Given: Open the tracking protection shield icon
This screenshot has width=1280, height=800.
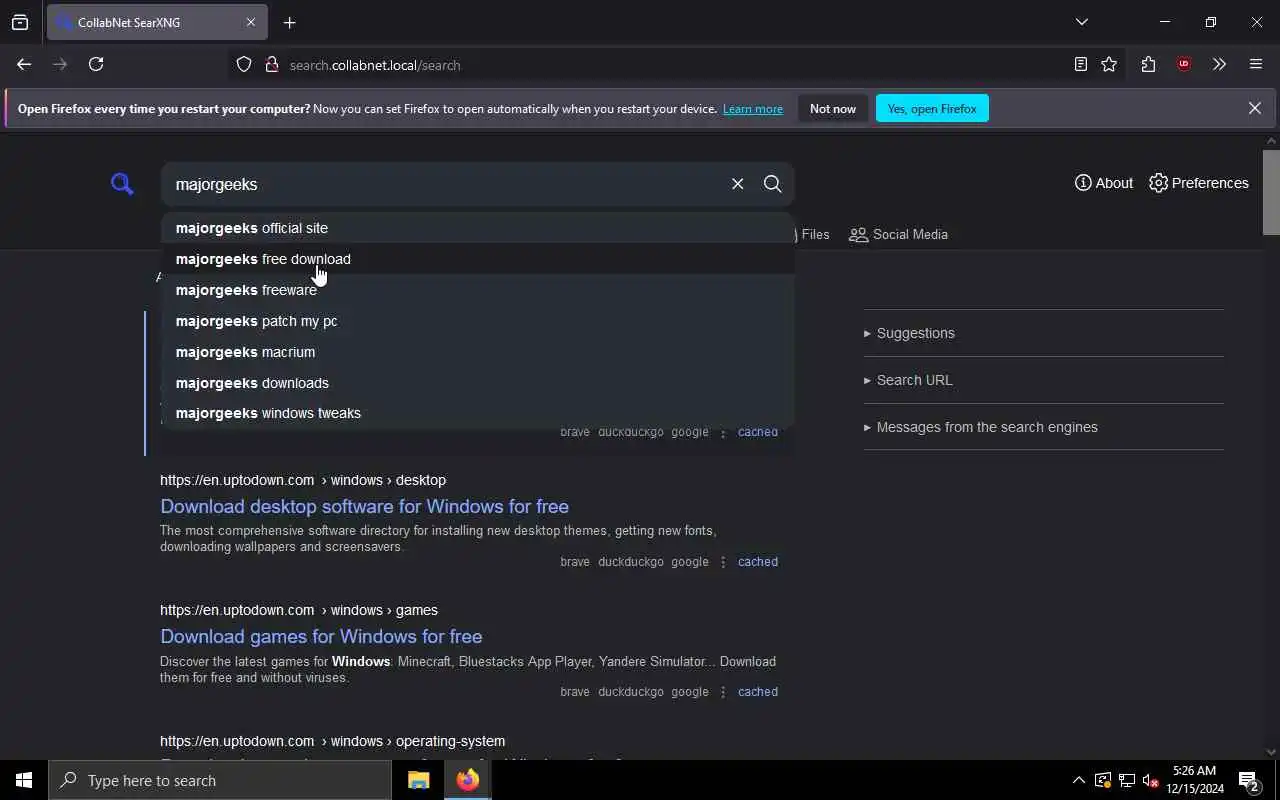Looking at the screenshot, I should click(x=244, y=65).
